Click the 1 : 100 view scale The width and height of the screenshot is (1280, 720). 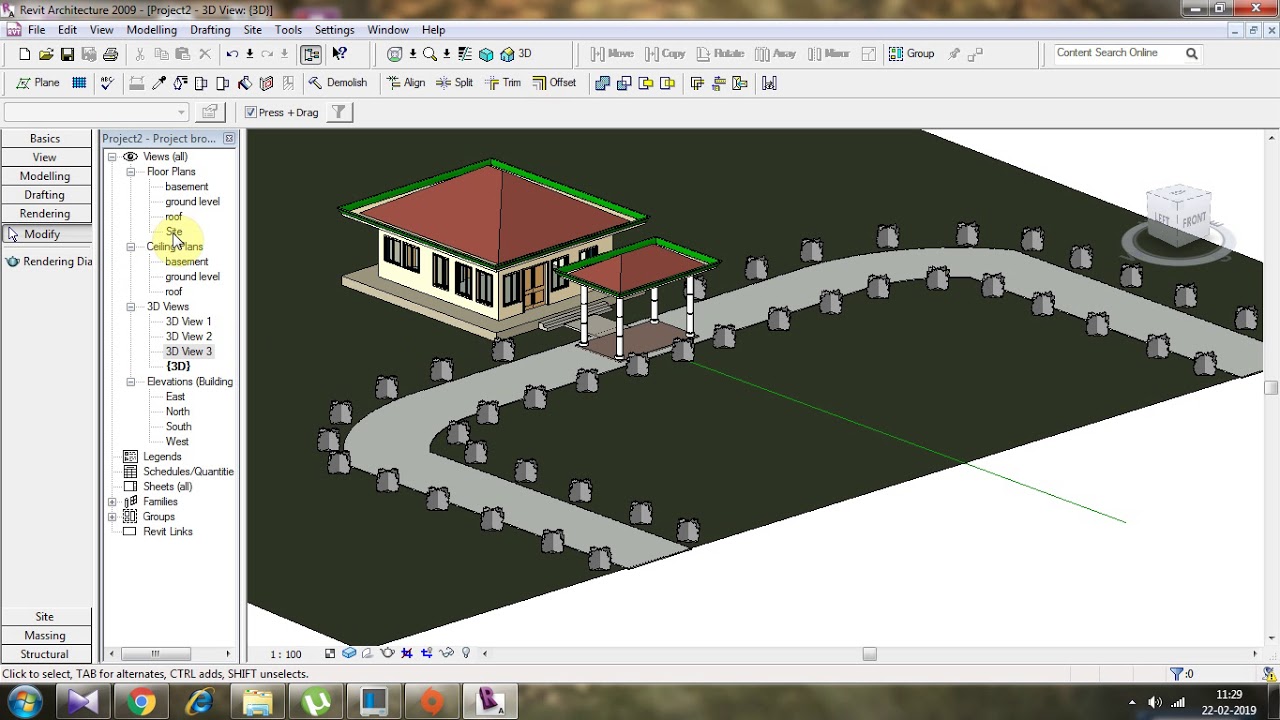tap(286, 654)
